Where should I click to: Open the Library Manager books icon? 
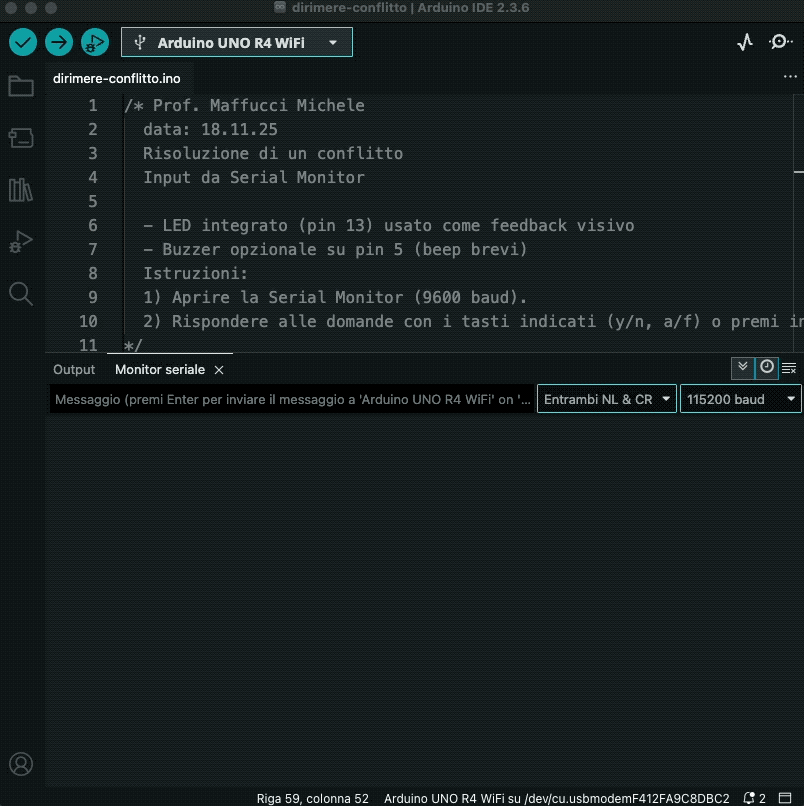coord(20,189)
